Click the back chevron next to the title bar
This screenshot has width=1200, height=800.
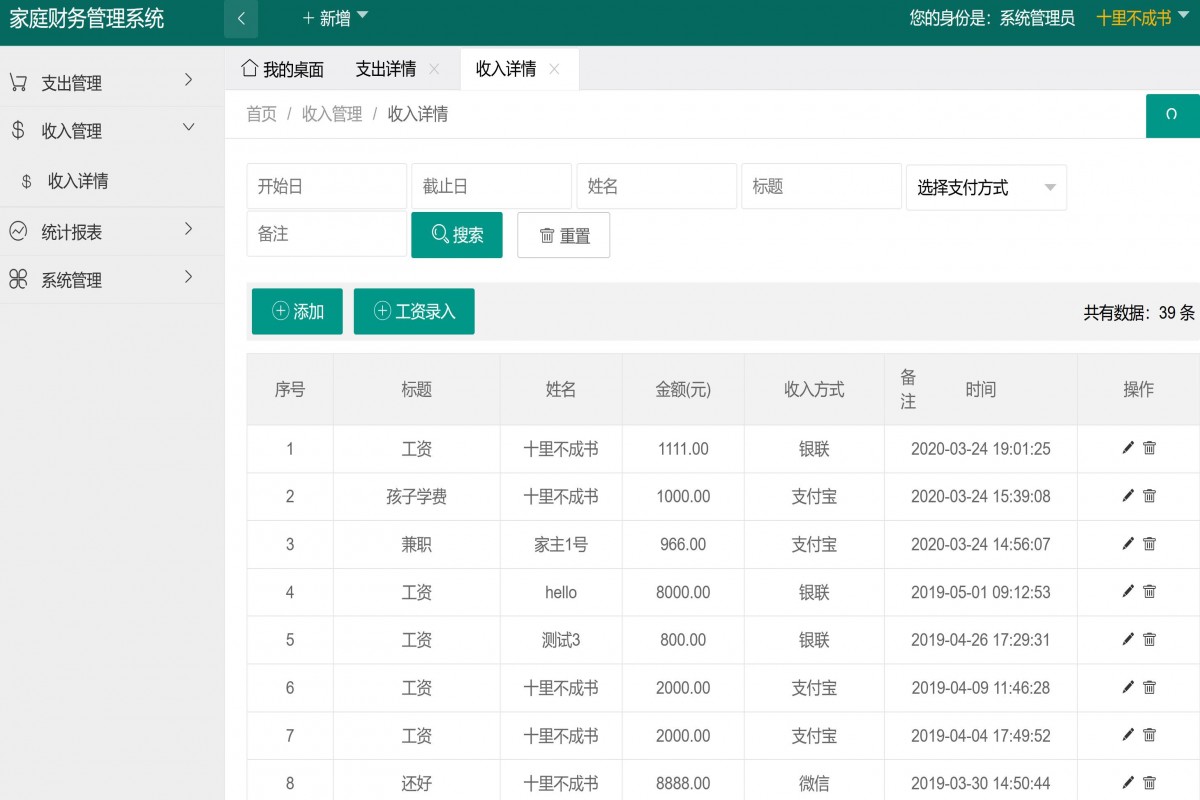[240, 18]
